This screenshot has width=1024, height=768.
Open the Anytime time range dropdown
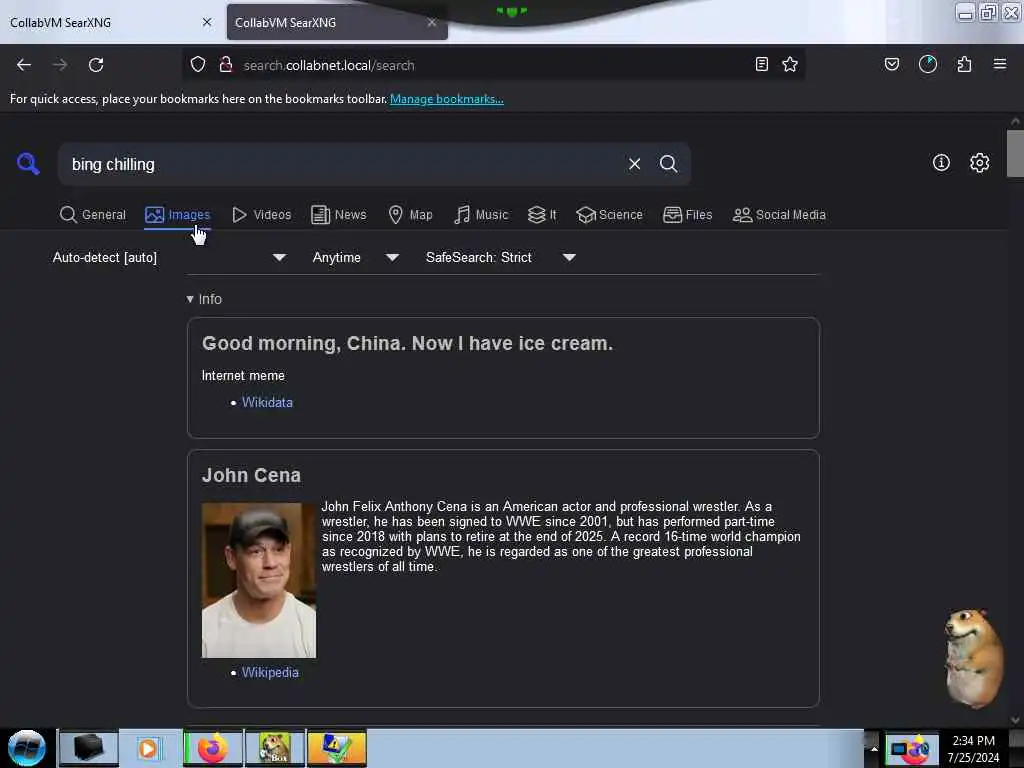(355, 257)
